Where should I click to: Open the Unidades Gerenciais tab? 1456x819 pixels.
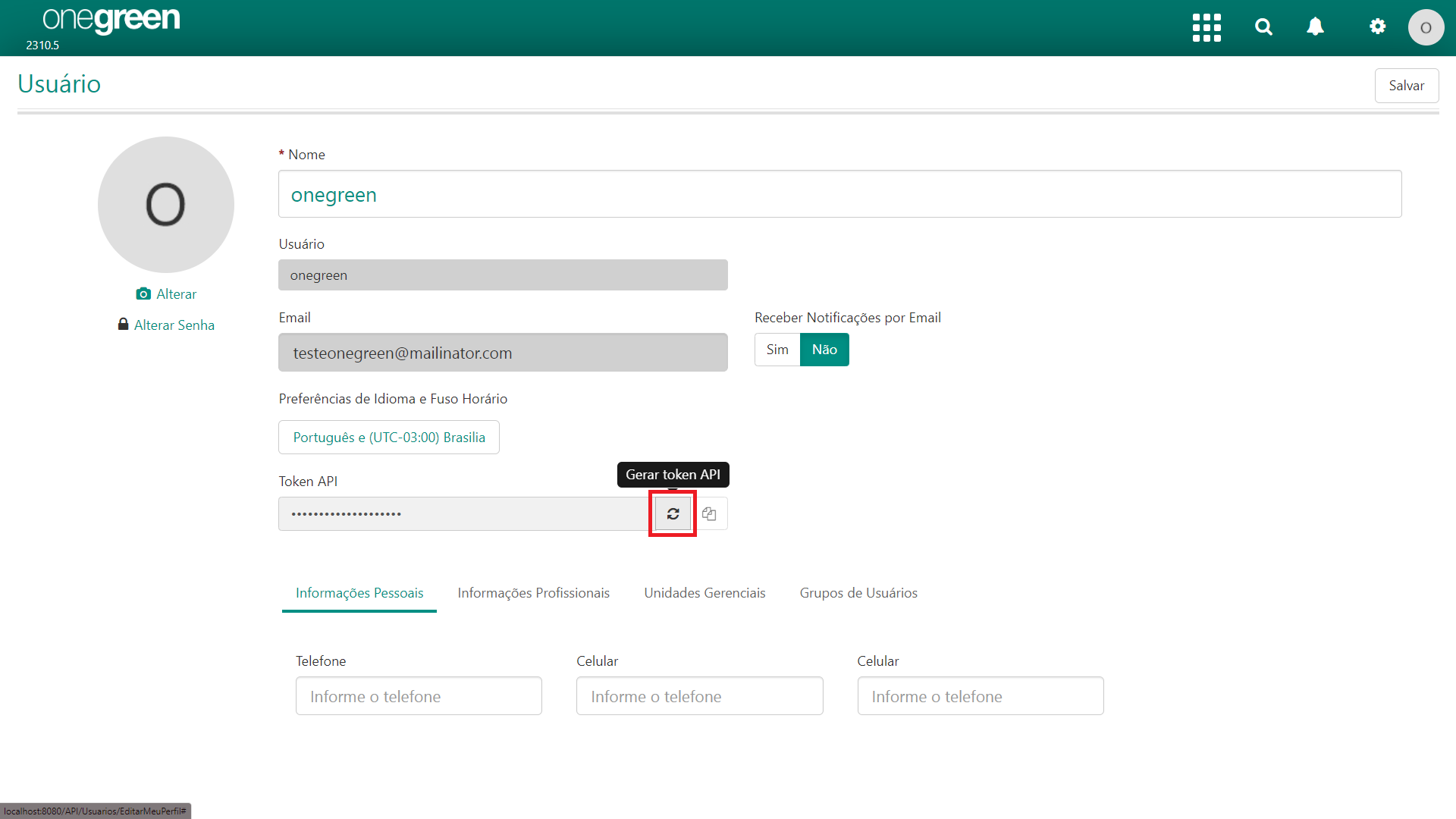[x=704, y=593]
